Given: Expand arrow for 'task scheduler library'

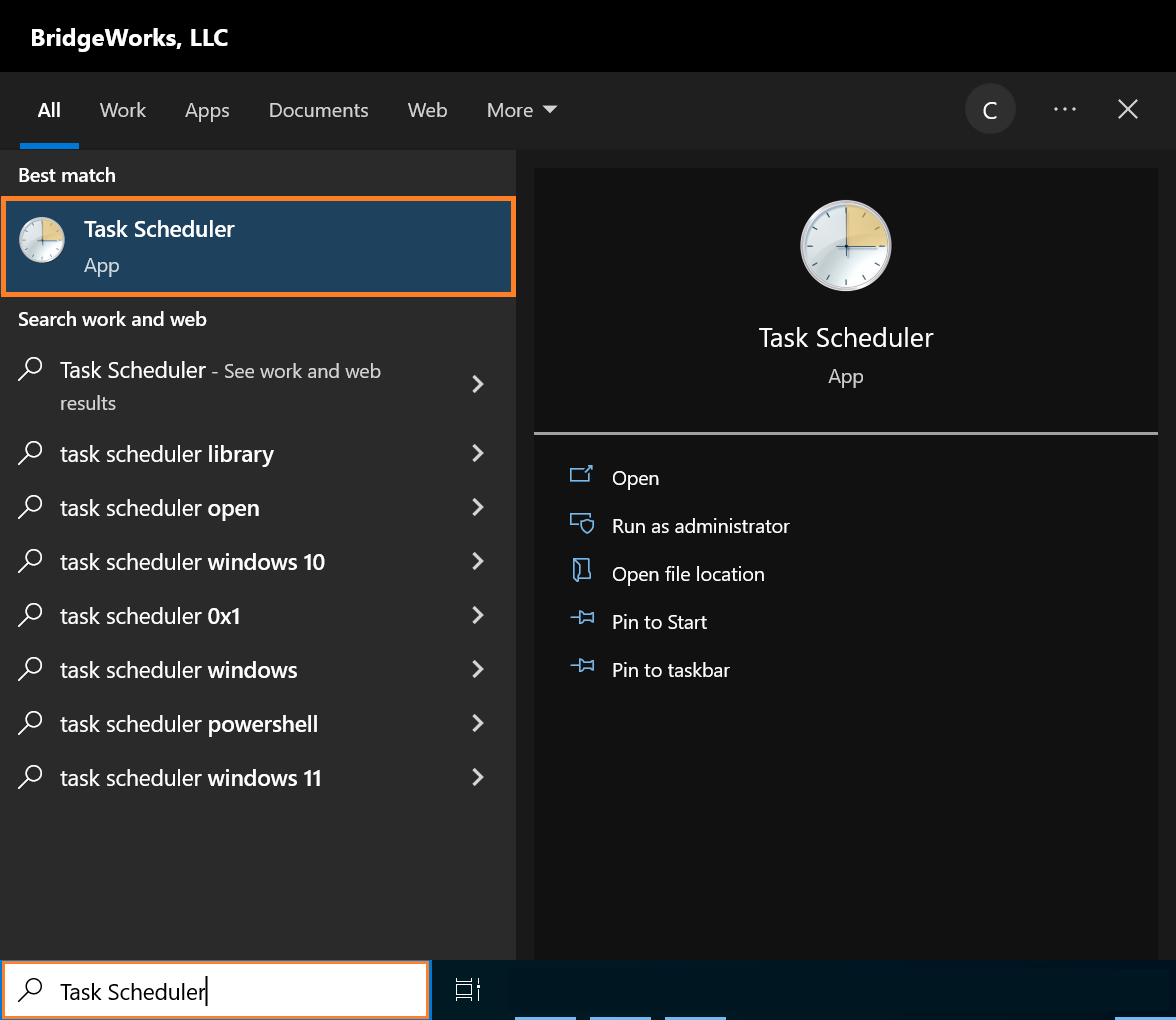Looking at the screenshot, I should [x=478, y=453].
